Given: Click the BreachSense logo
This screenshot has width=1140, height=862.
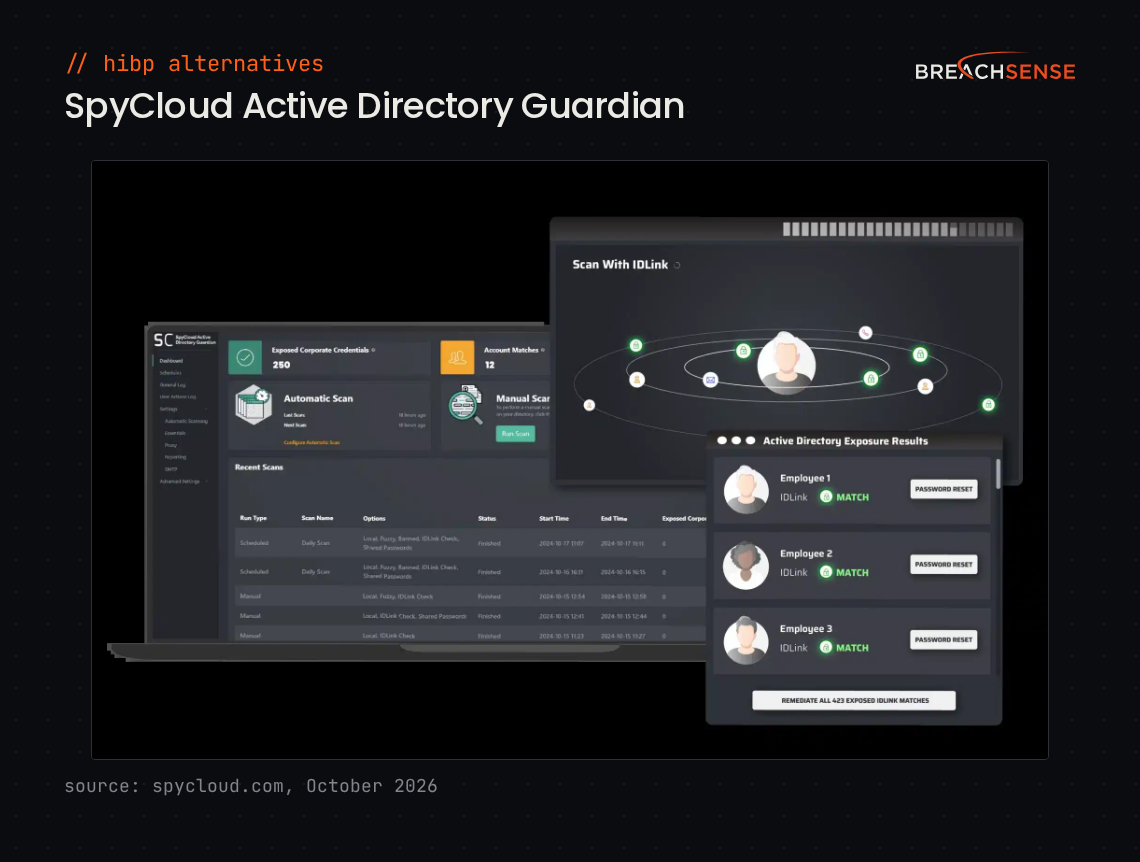Looking at the screenshot, I should pos(995,66).
